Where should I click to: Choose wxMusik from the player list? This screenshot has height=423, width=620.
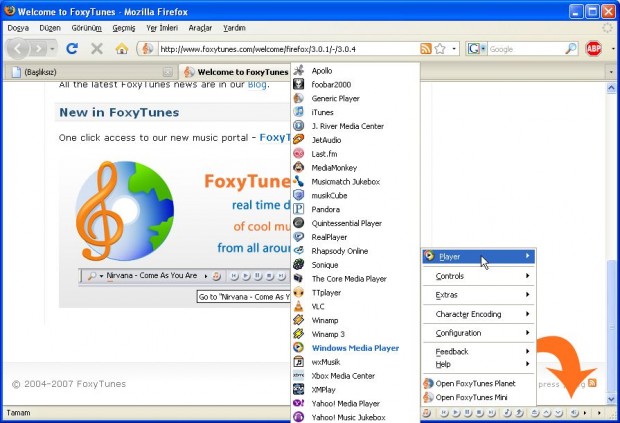(x=355, y=362)
